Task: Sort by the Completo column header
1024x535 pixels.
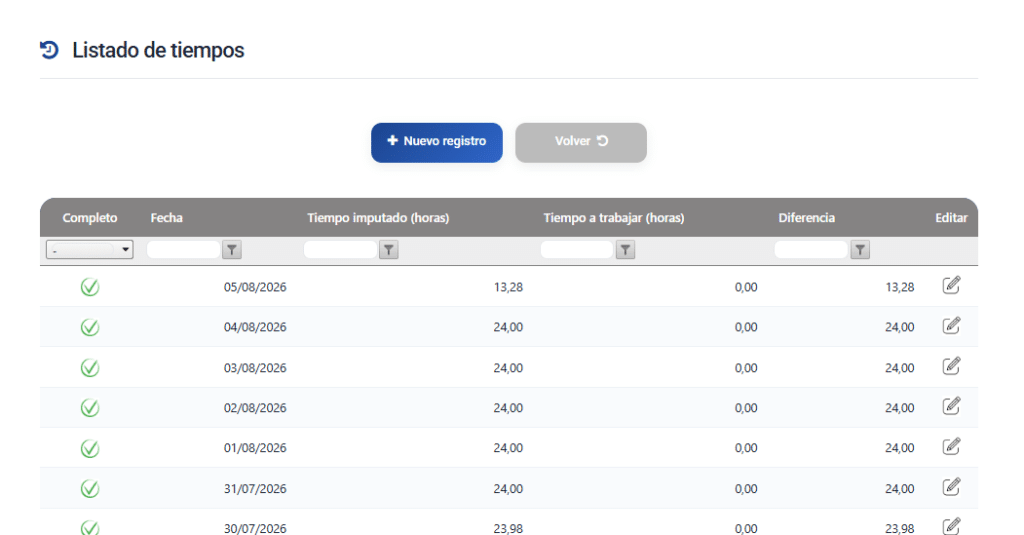Action: (89, 218)
